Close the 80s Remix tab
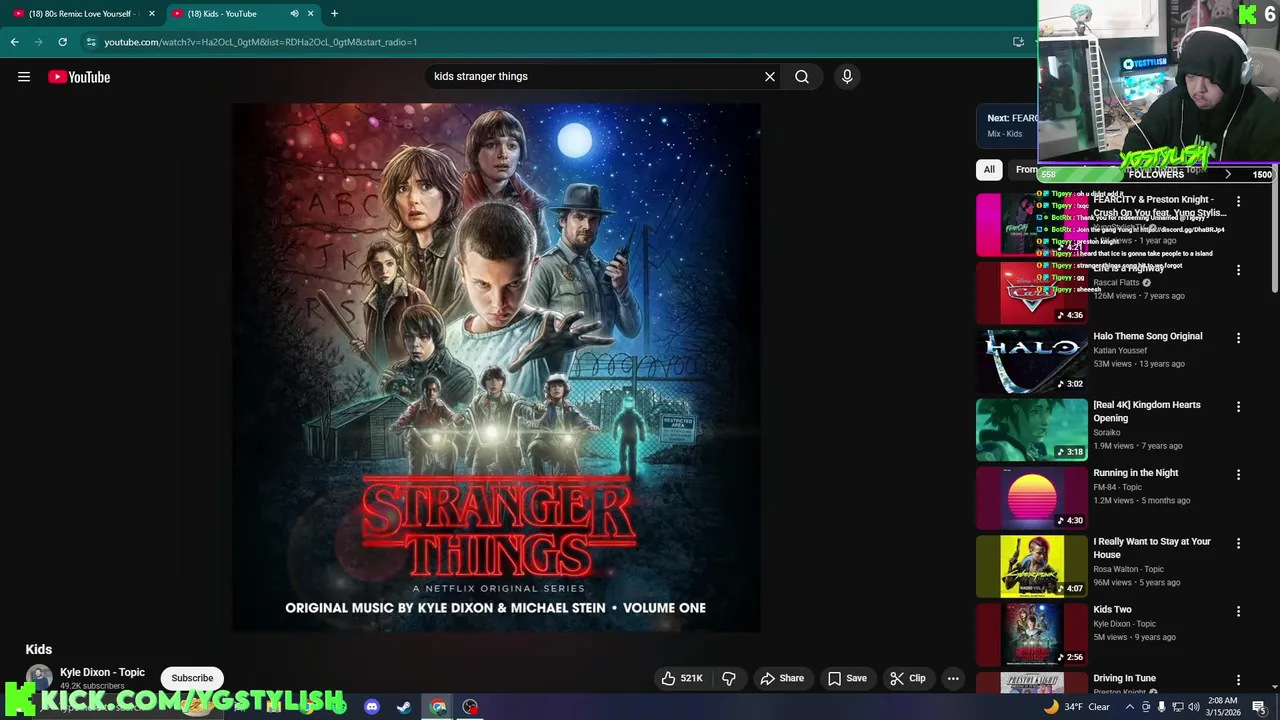1280x720 pixels. 151,14
